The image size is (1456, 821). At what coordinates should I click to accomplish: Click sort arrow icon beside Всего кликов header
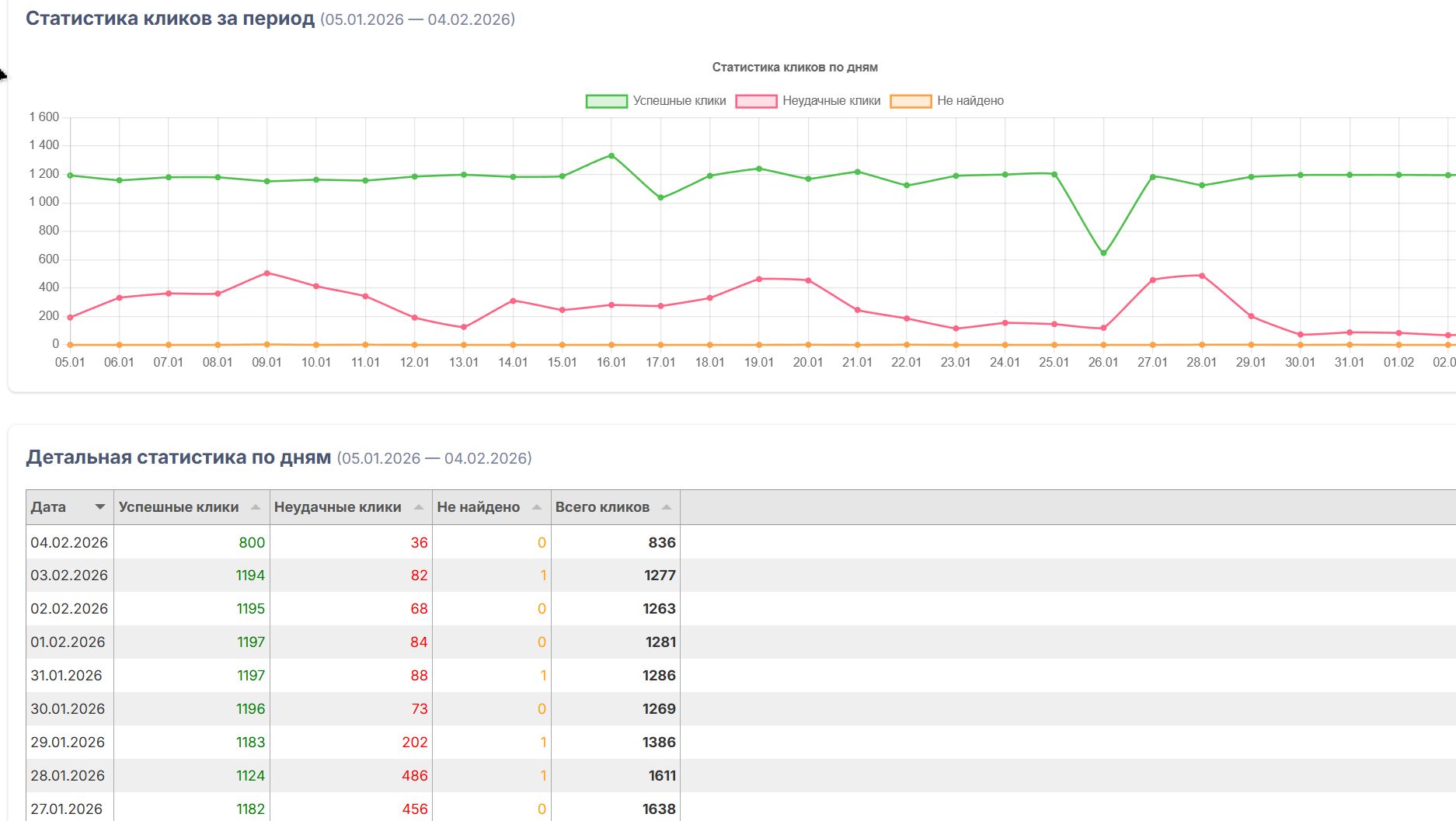point(667,507)
